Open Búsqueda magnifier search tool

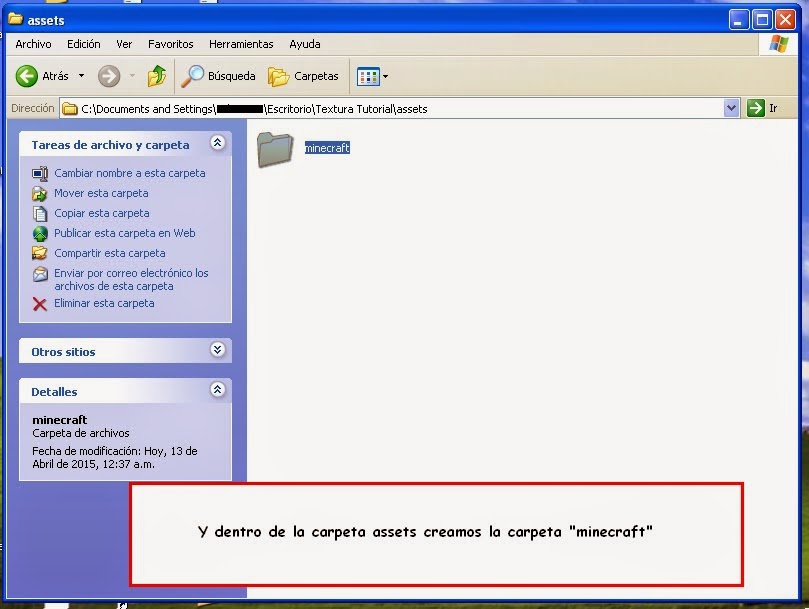pyautogui.click(x=192, y=76)
